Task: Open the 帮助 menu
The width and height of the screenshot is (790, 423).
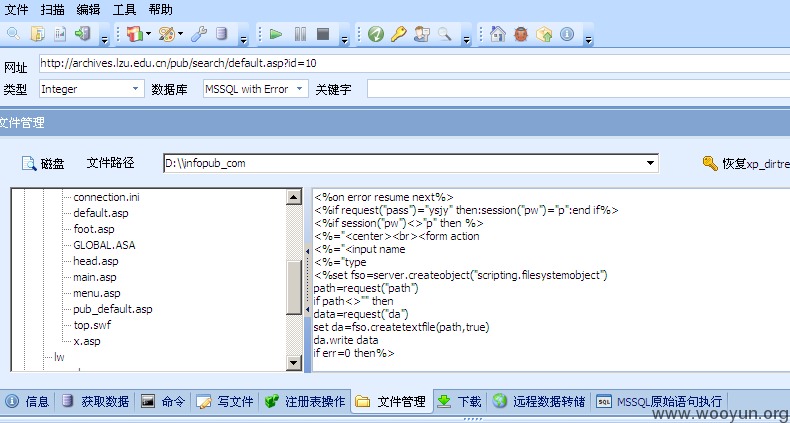Action: tap(161, 10)
